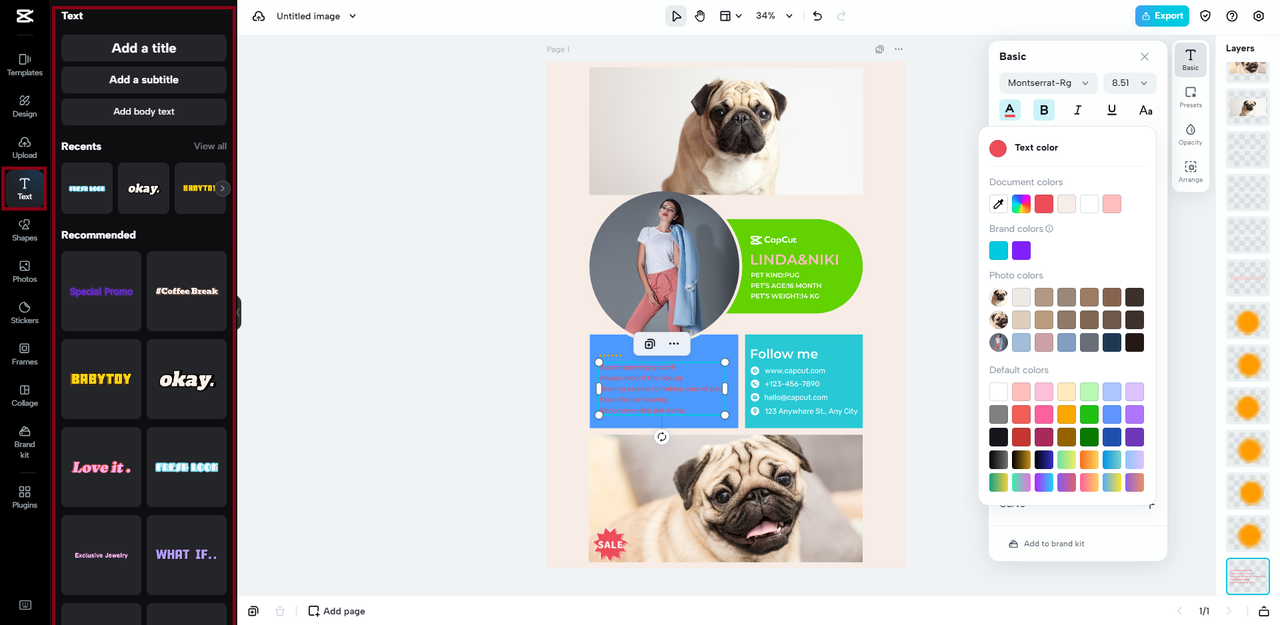Open Page 1 more options menu
The height and width of the screenshot is (625, 1280).
pos(898,49)
